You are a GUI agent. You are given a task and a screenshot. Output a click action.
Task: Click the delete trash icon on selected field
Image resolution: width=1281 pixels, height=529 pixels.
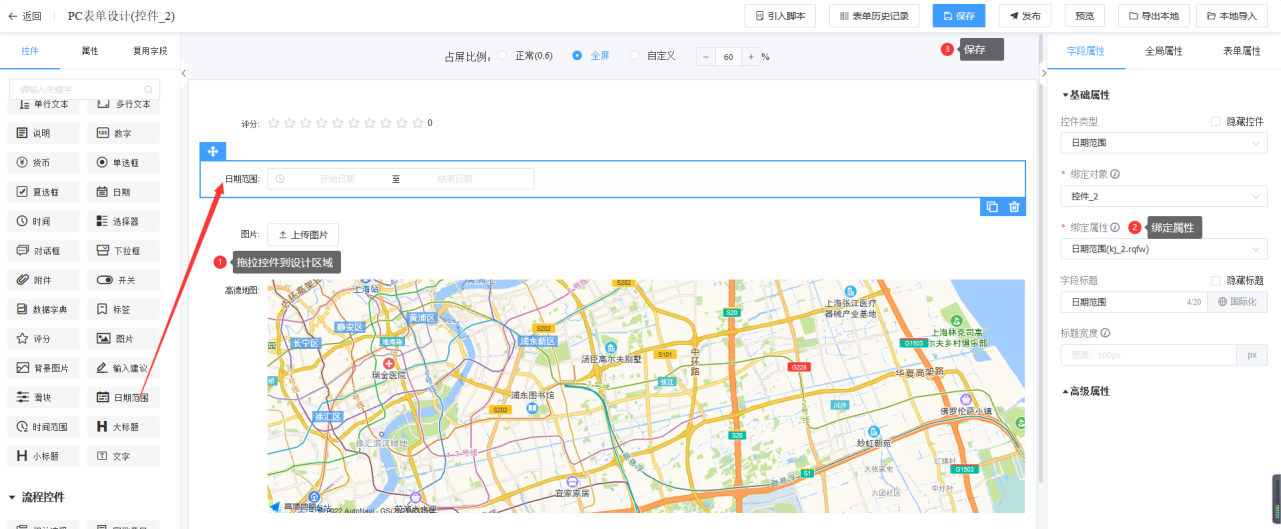[1014, 207]
